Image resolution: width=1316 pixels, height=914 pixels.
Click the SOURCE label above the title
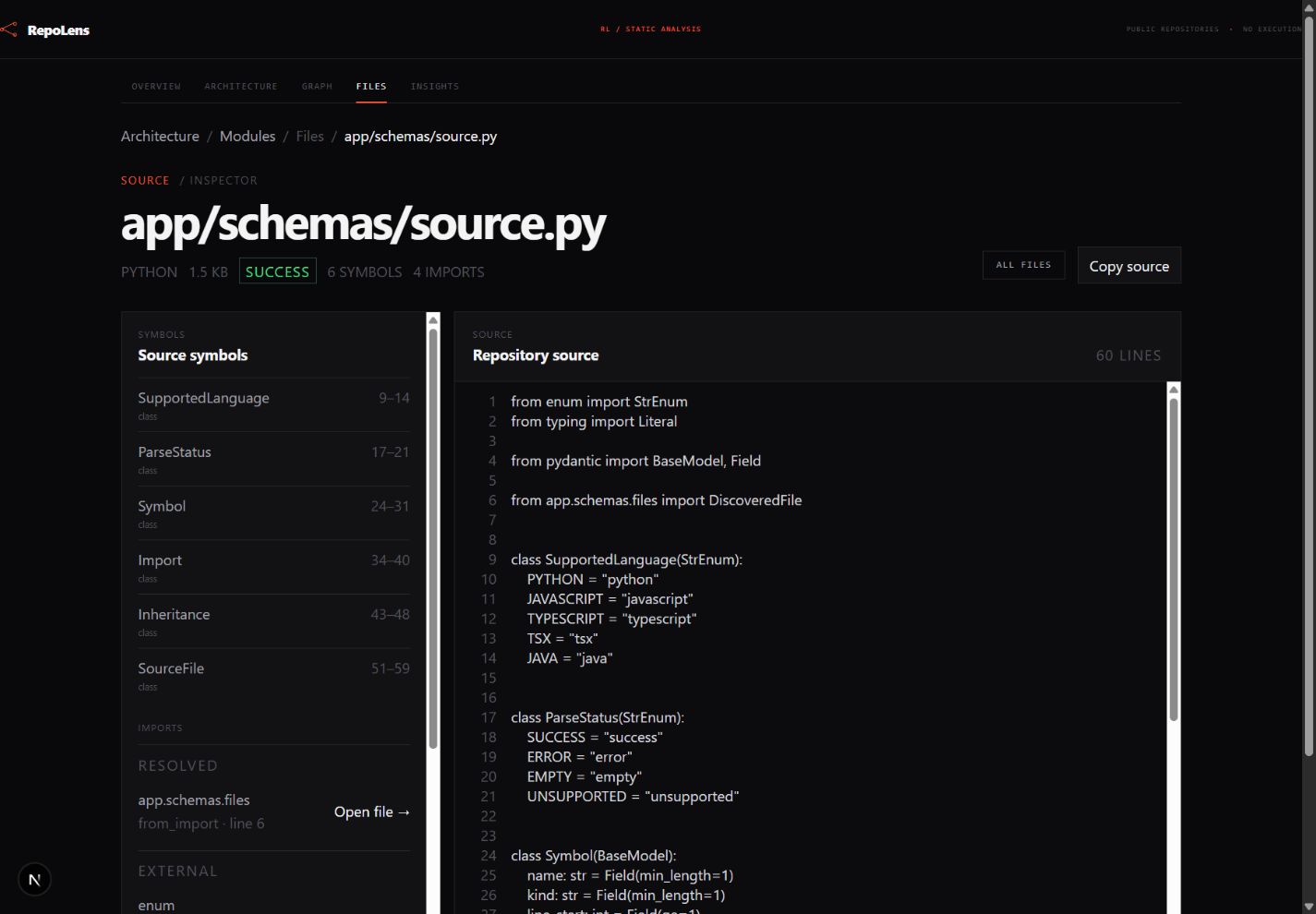pyautogui.click(x=145, y=180)
